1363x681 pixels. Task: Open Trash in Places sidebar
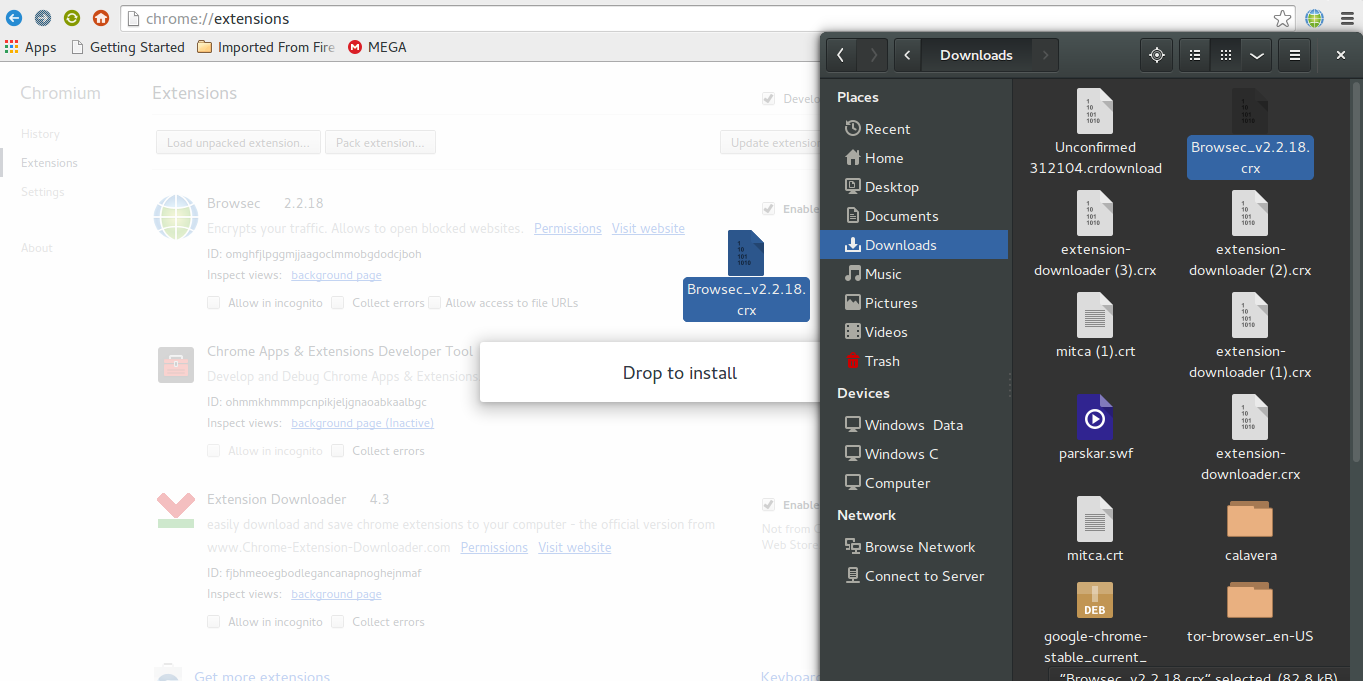point(914,361)
